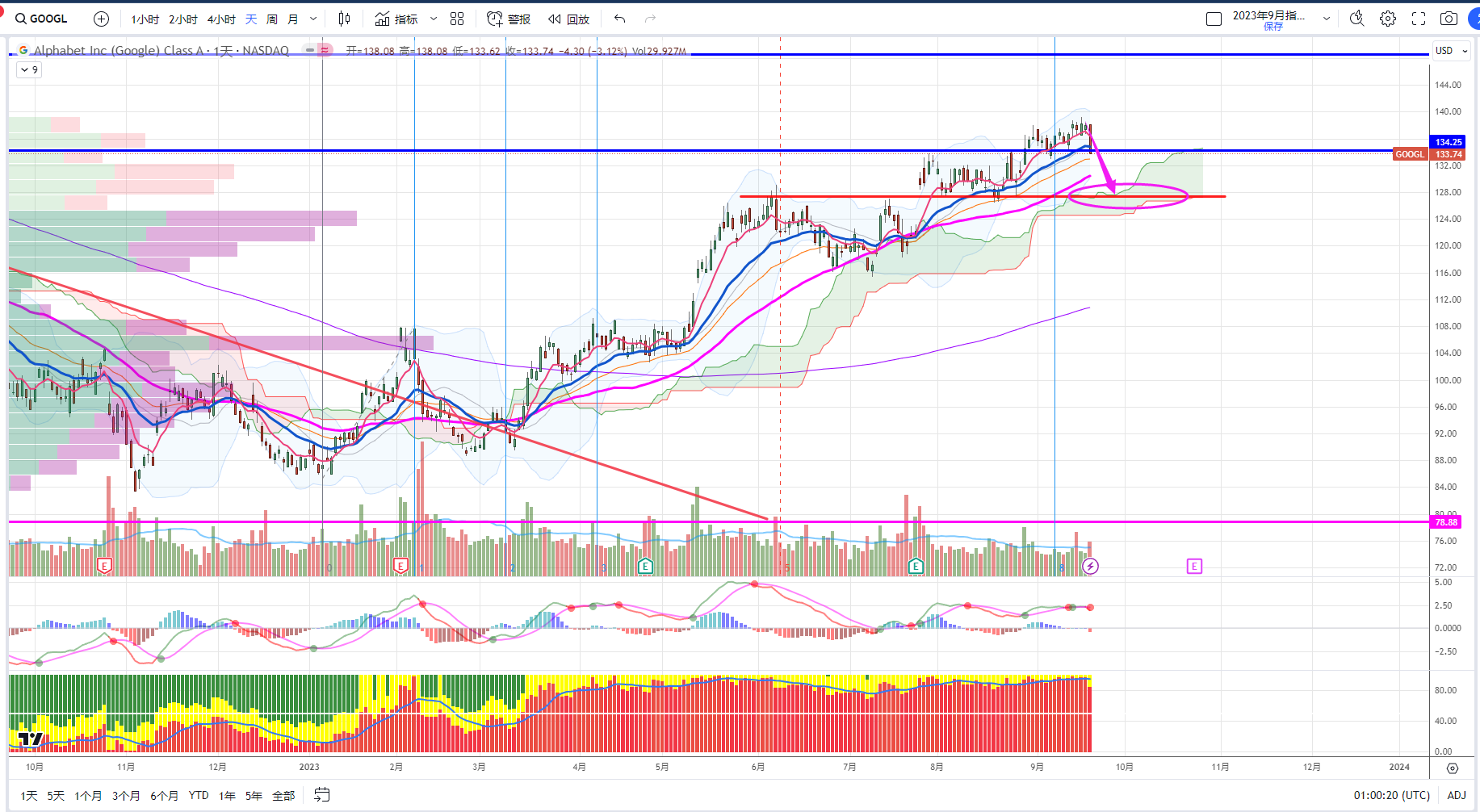The image size is (1480, 812).
Task: Select the 月 monthly timeframe
Action: pos(293,19)
